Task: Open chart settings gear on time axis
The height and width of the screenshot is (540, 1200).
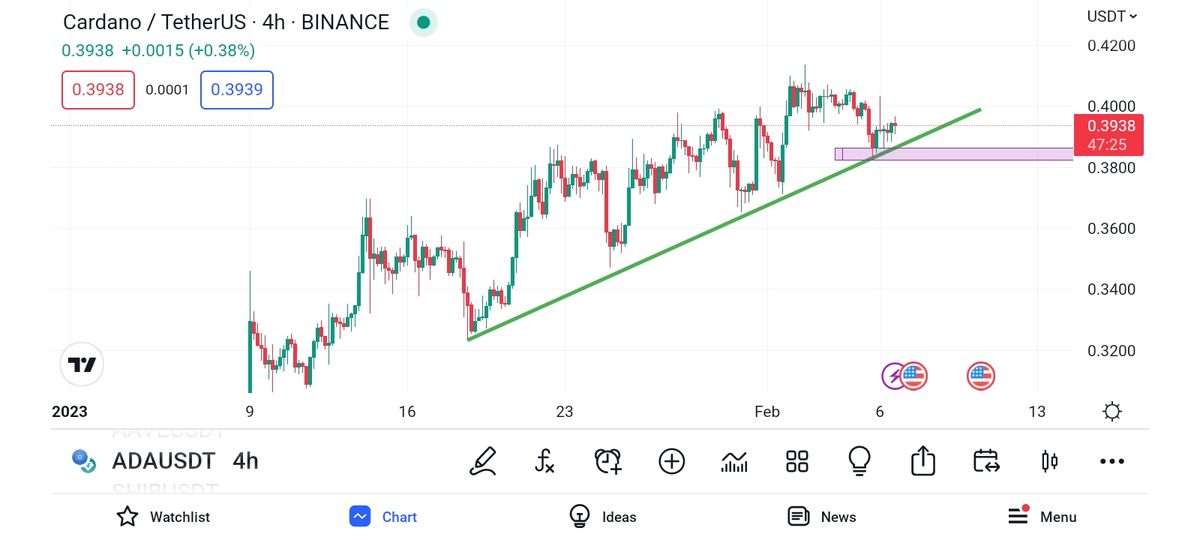Action: pyautogui.click(x=1112, y=411)
